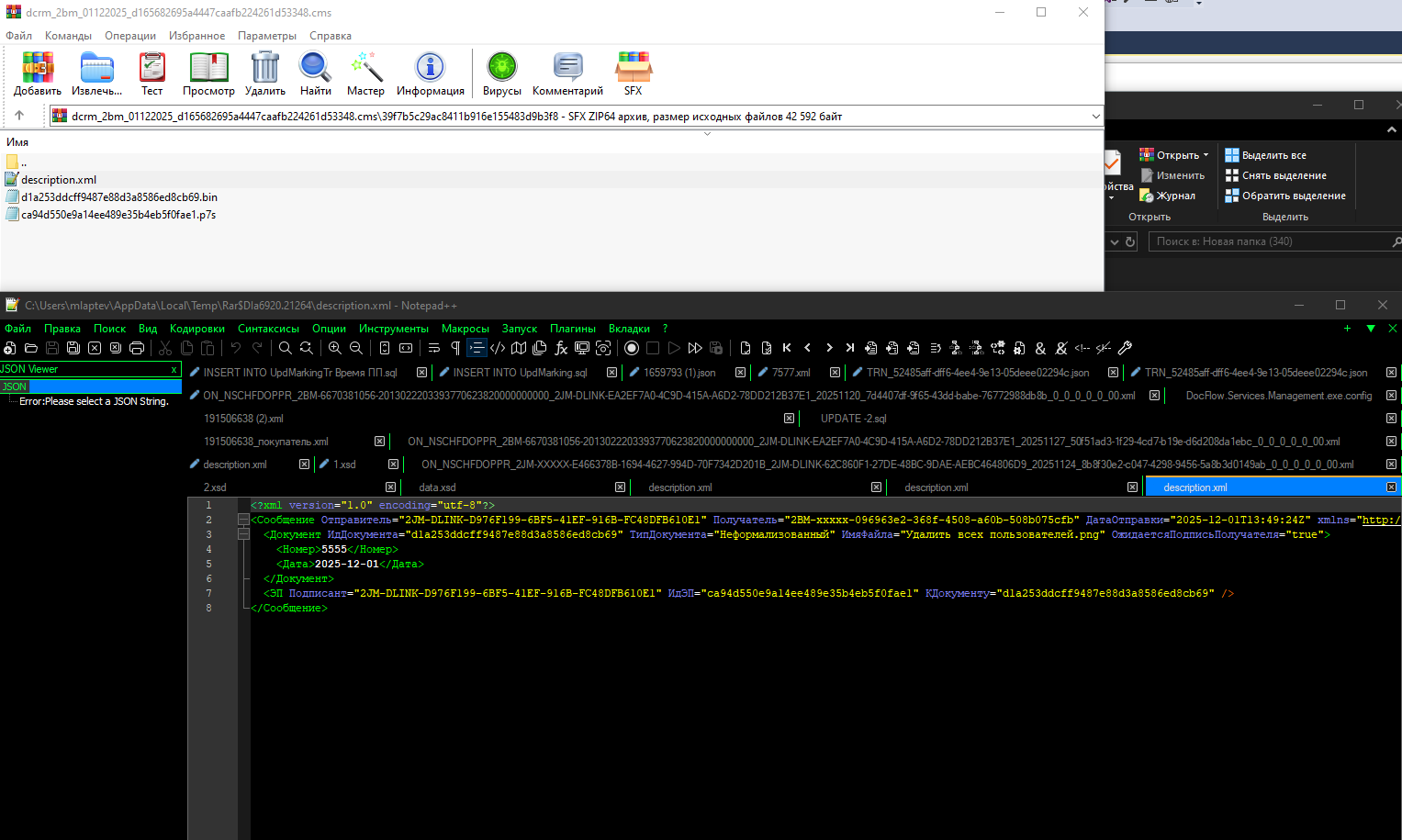Select description.xml in the WinRAR file list

point(59,180)
